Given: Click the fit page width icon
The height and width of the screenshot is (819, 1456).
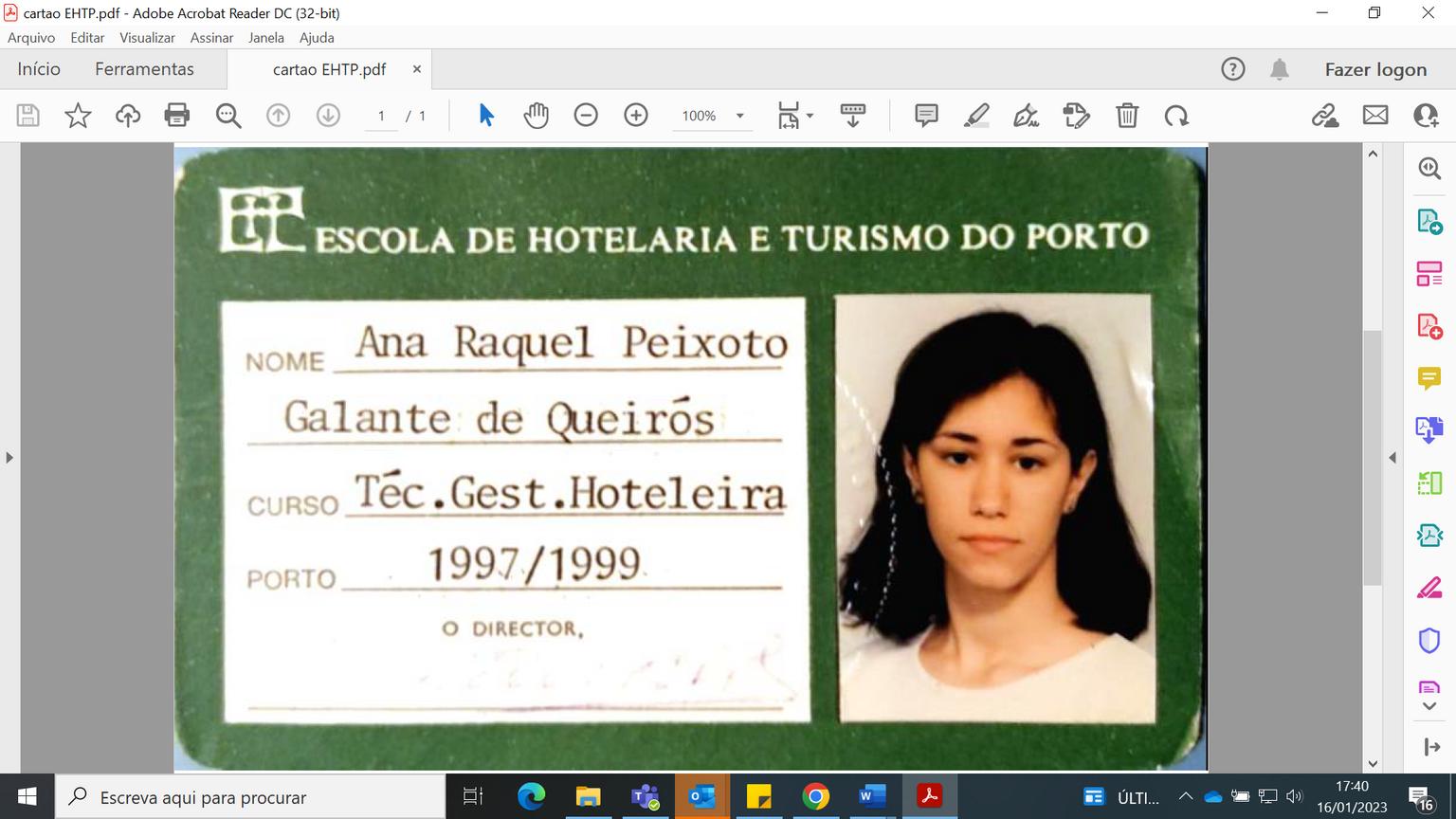Looking at the screenshot, I should pos(789,116).
